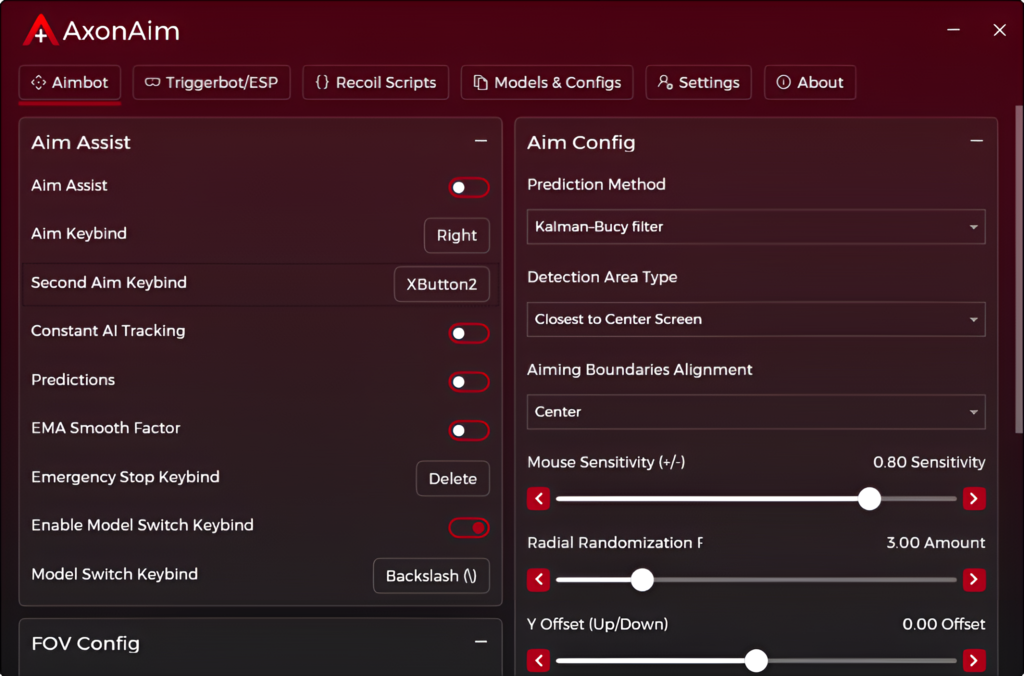Collapse the Aim Assist panel
Screen dimensions: 1024x676
(481, 141)
